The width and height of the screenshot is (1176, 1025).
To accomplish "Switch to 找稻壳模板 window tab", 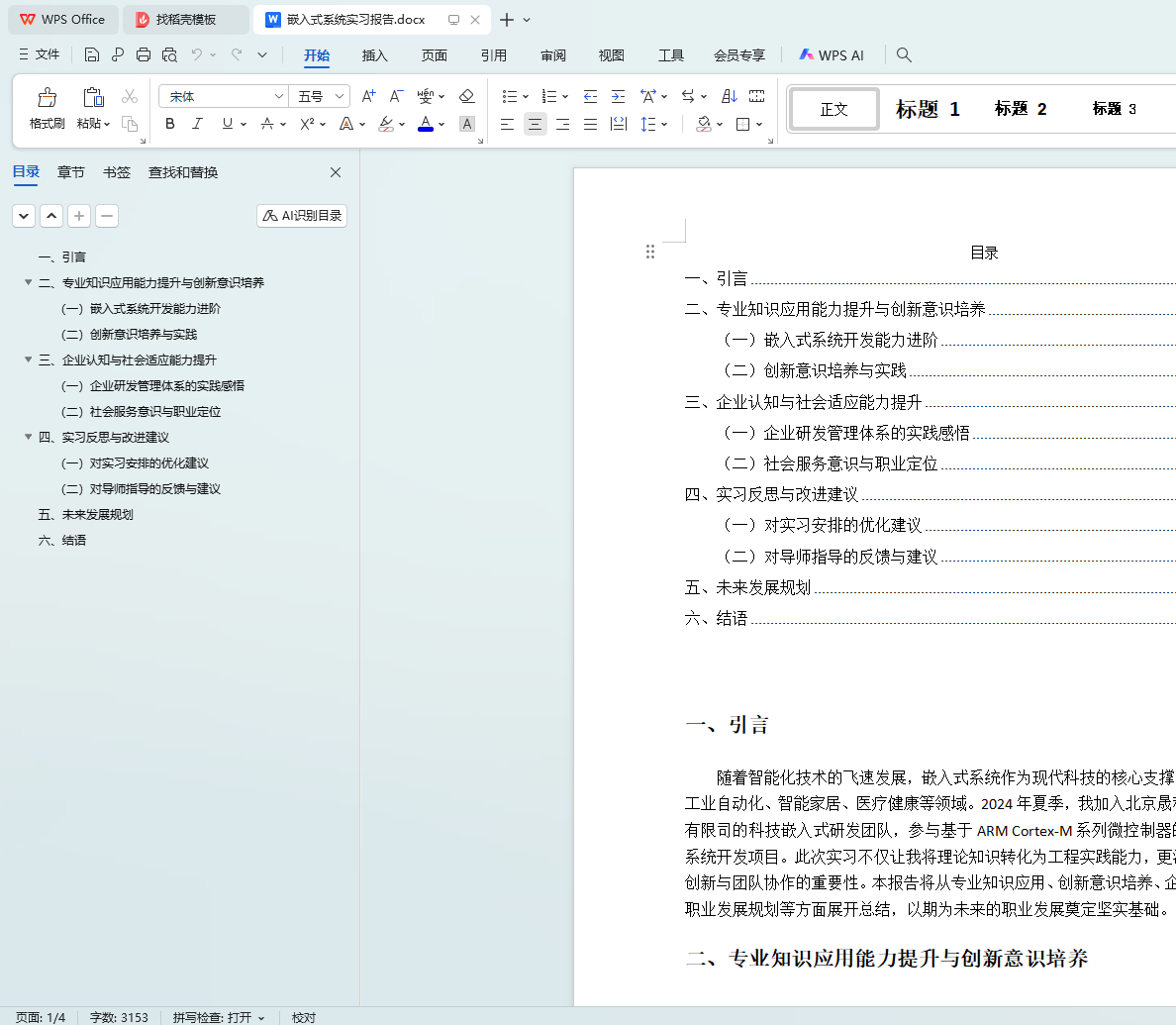I will (185, 20).
